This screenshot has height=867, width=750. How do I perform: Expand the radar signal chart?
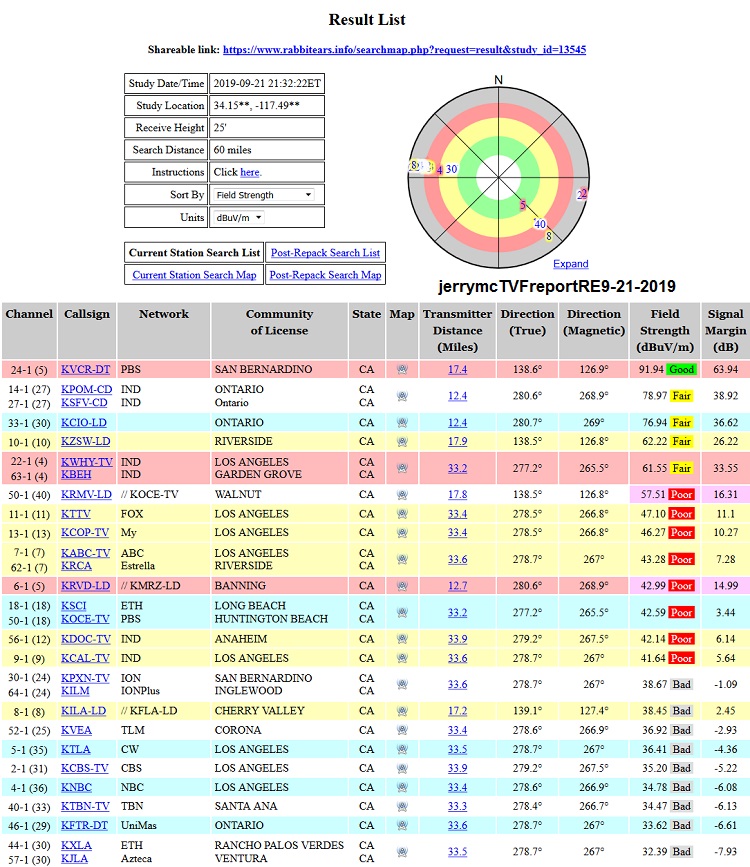pyautogui.click(x=570, y=264)
